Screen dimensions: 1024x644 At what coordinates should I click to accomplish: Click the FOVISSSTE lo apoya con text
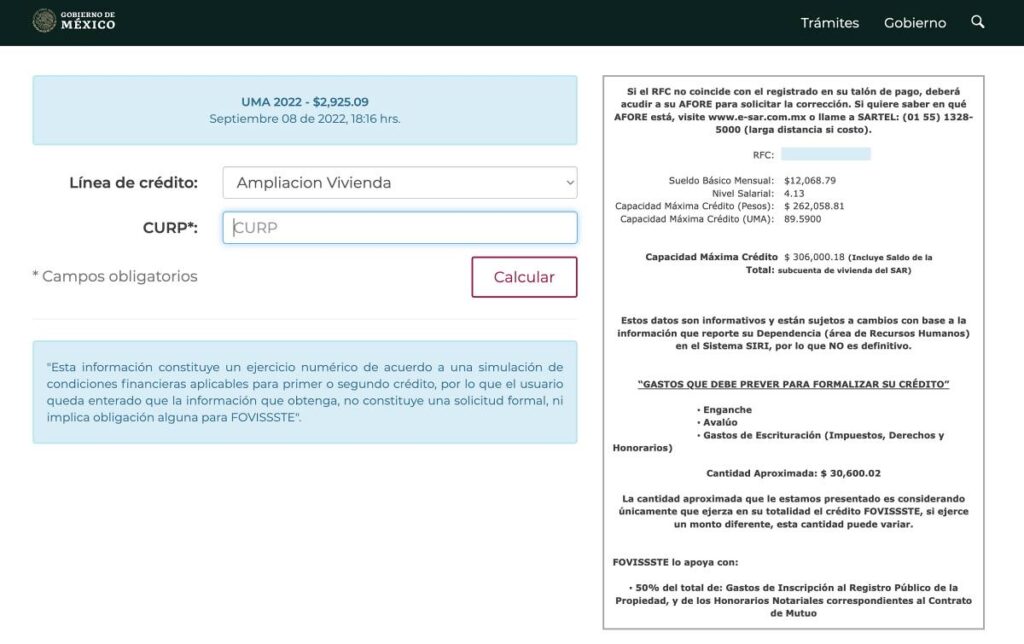[675, 562]
